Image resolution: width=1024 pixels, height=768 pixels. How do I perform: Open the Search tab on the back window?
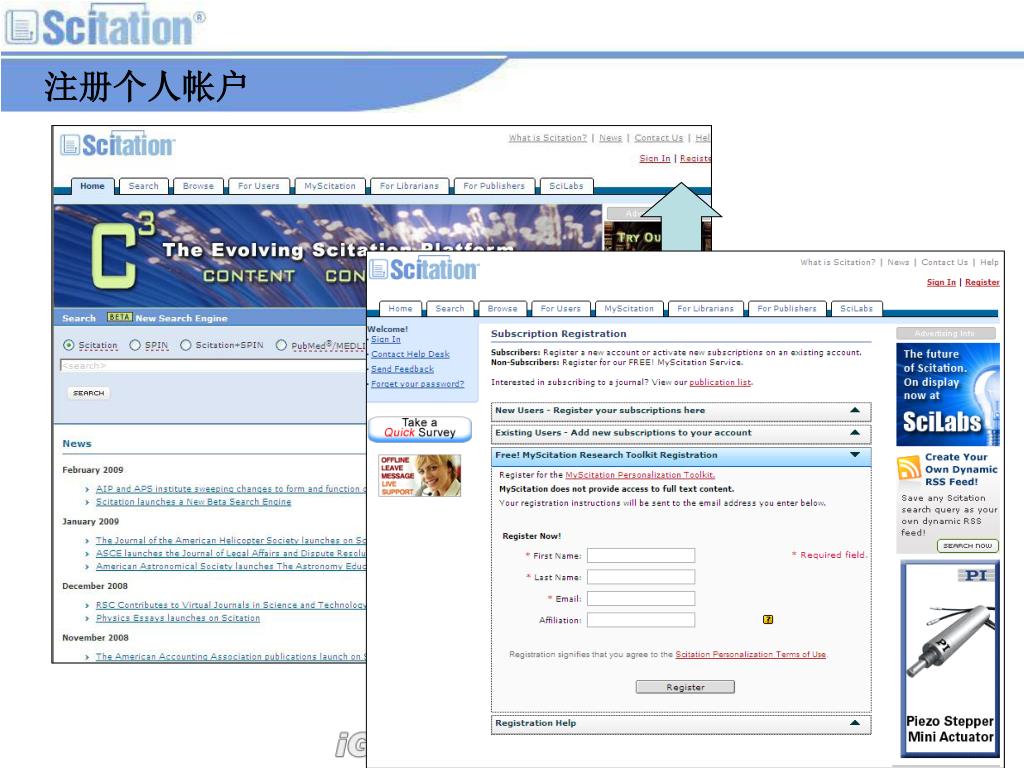(x=143, y=186)
